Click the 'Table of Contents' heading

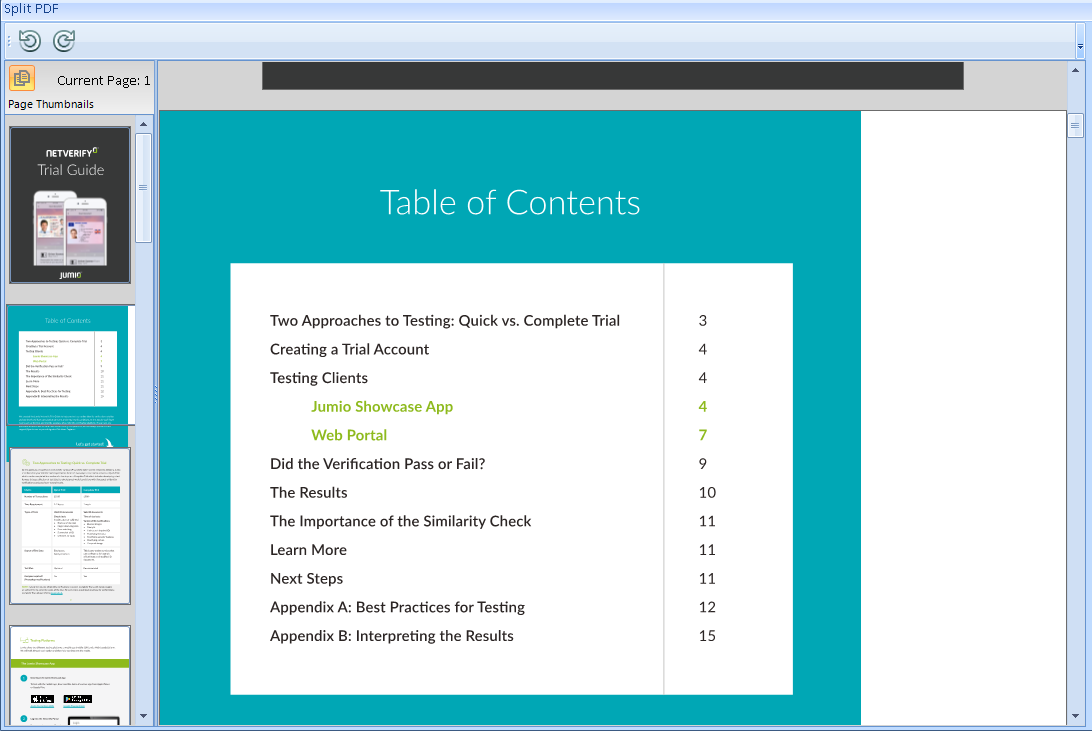[x=510, y=203]
